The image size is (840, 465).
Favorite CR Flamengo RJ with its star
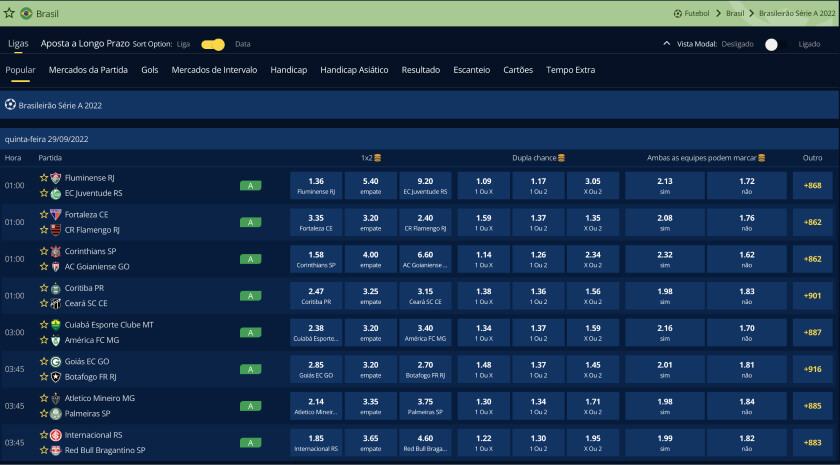(x=44, y=230)
